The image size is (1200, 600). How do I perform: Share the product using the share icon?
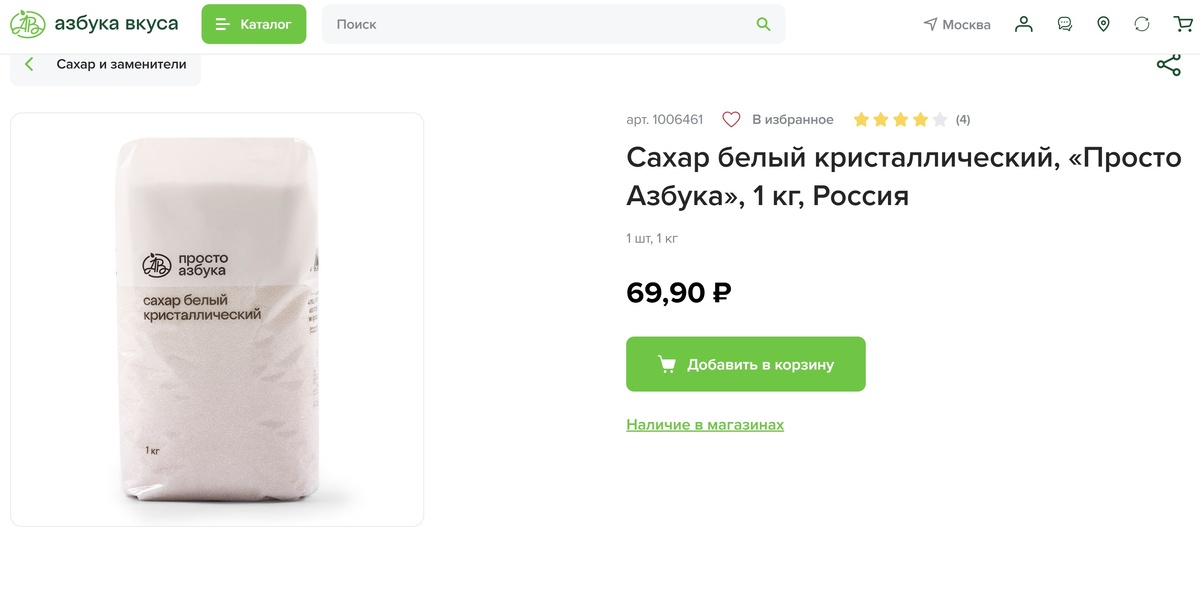(x=1168, y=64)
